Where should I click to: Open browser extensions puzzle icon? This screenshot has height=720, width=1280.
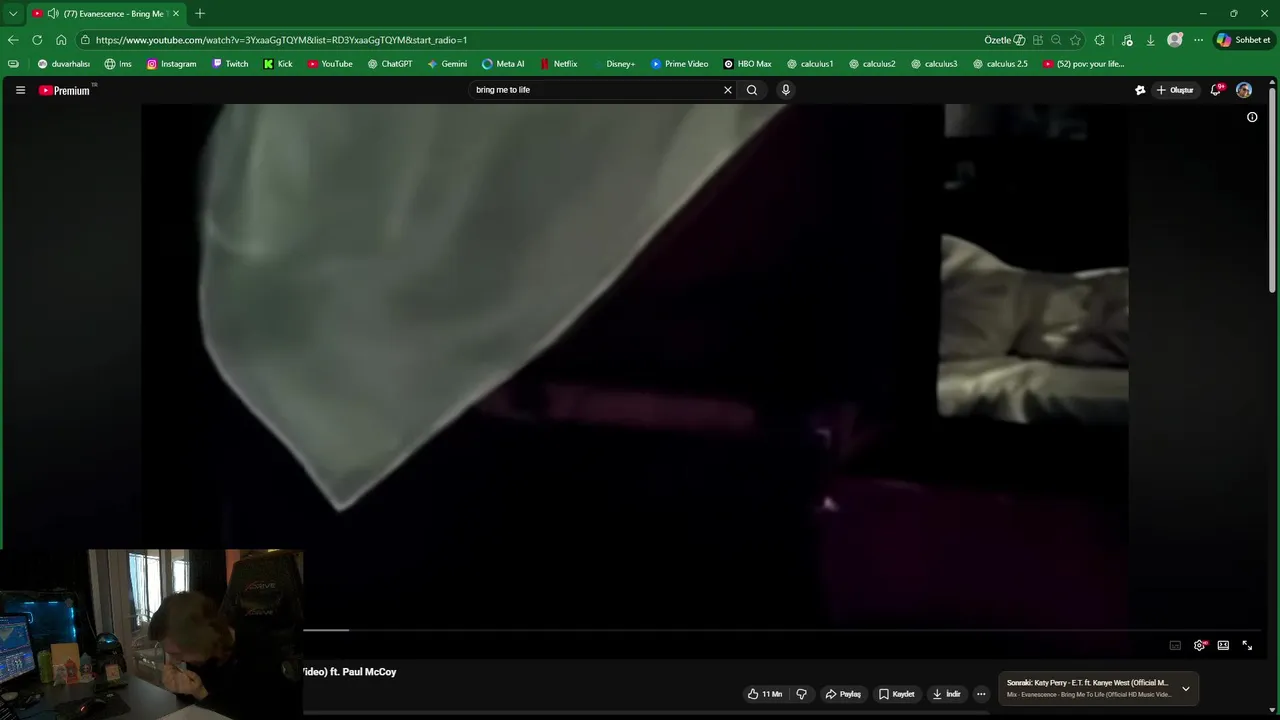point(1100,40)
